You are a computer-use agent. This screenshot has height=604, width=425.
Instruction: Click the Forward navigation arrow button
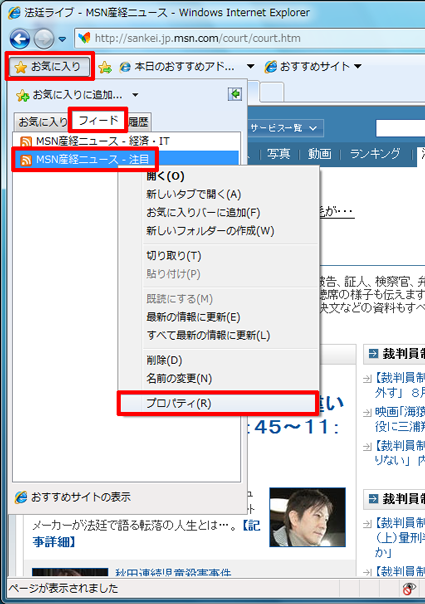44,39
